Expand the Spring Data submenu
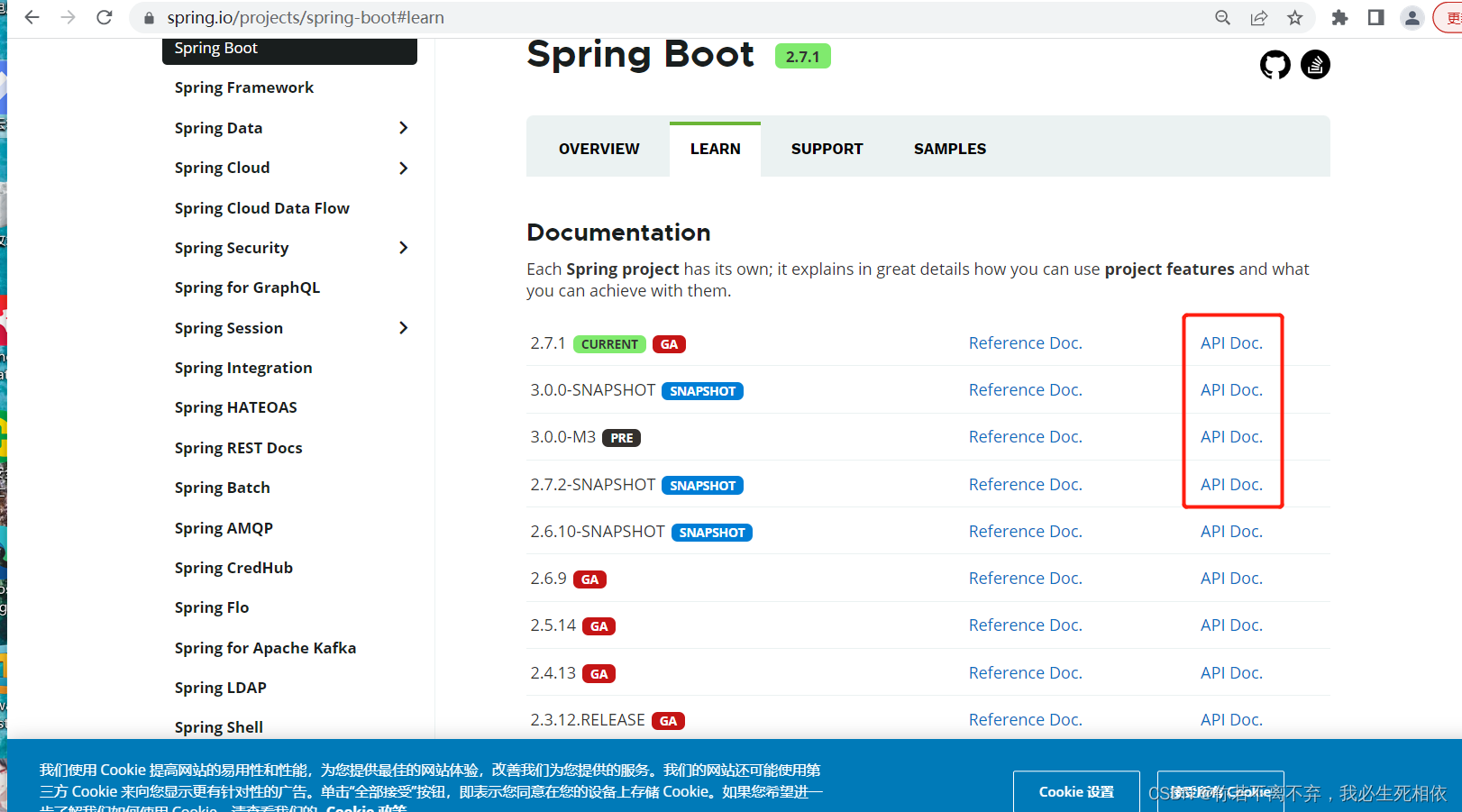 point(404,128)
